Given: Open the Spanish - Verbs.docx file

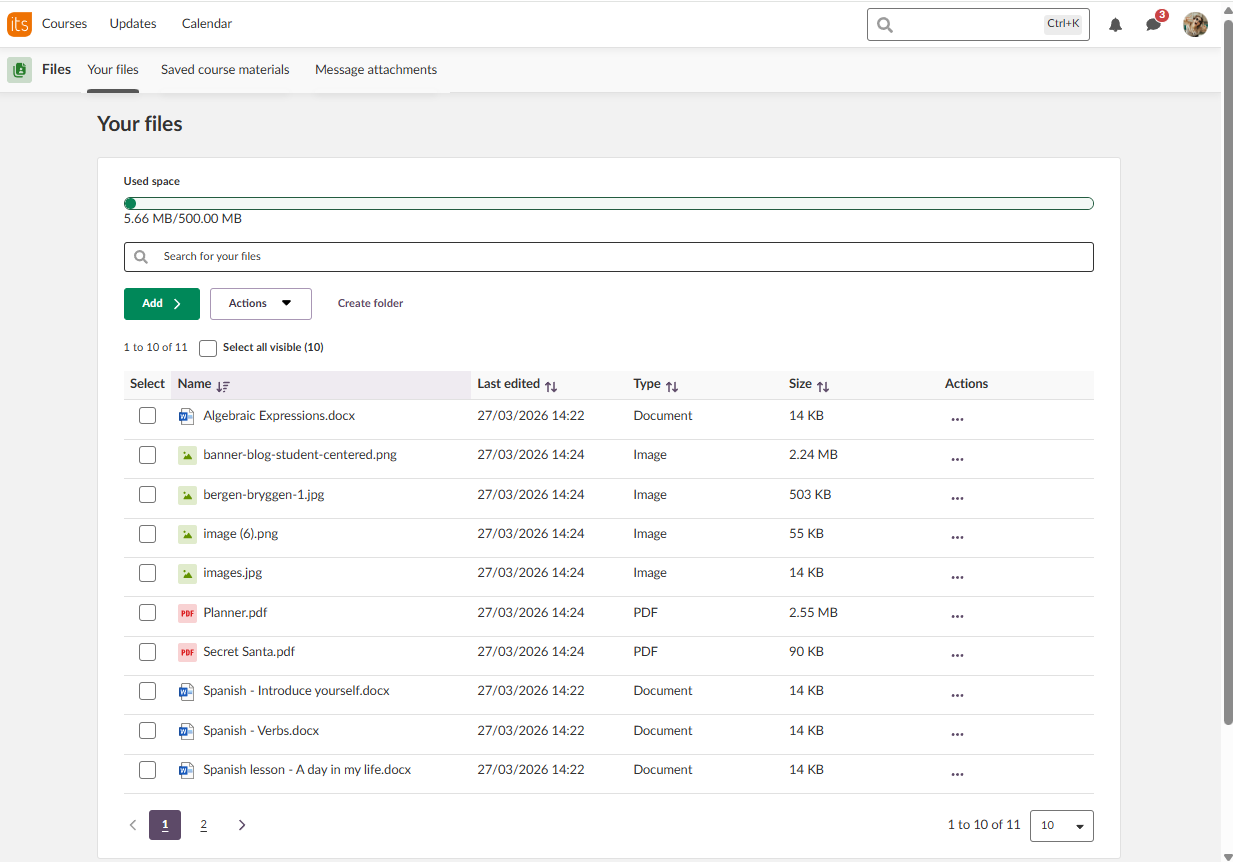Looking at the screenshot, I should pyautogui.click(x=261, y=731).
